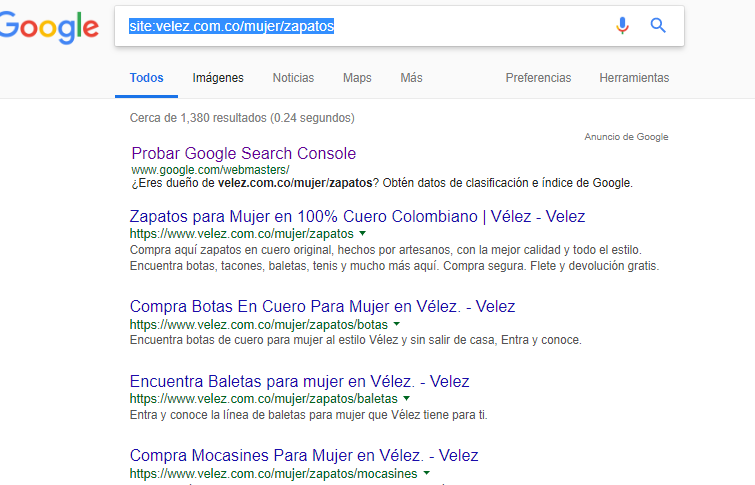Expand arrow next to zapatos/botas URL
Viewport: 755px width, 485px height.
[x=397, y=324]
